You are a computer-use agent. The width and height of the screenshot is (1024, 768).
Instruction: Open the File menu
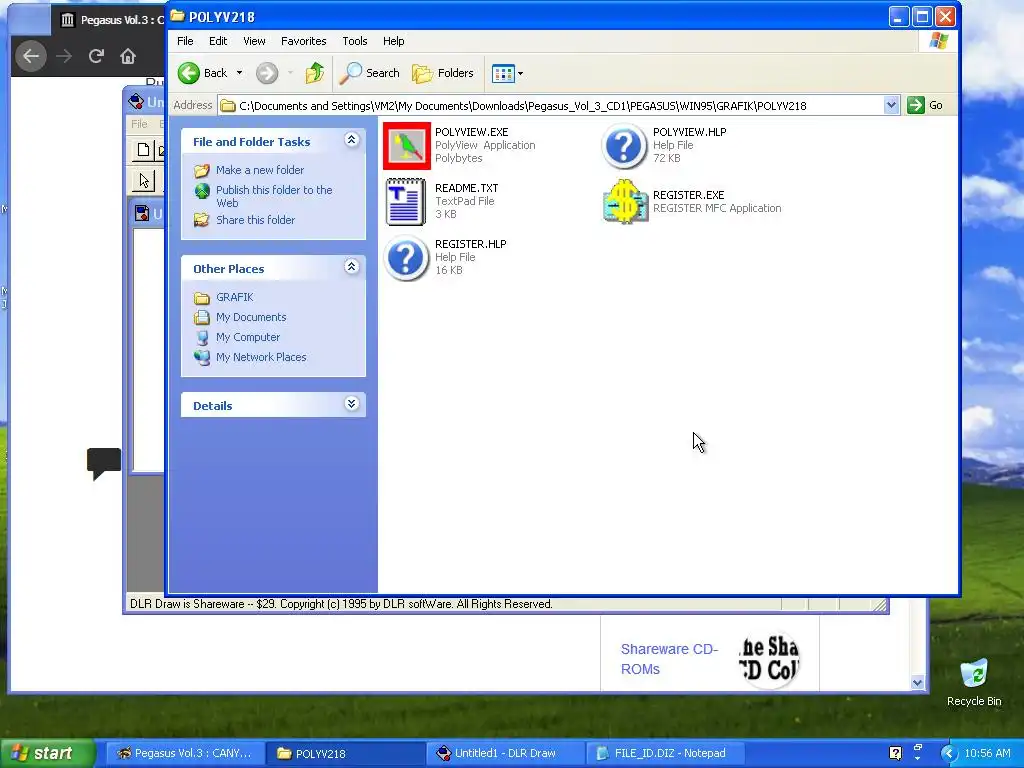click(185, 40)
